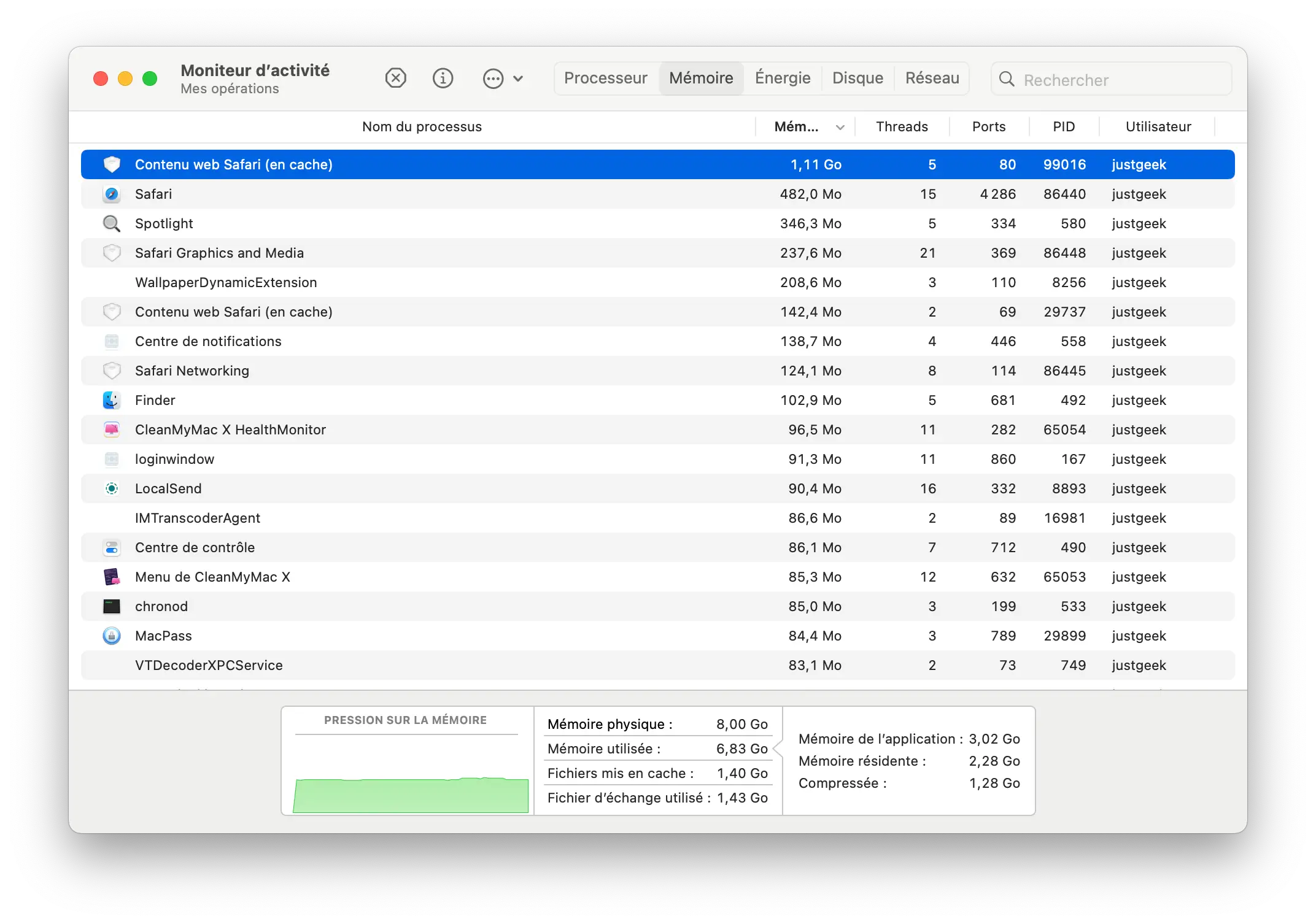1316x924 pixels.
Task: Click PID 99016 in the selected row
Action: click(1064, 164)
